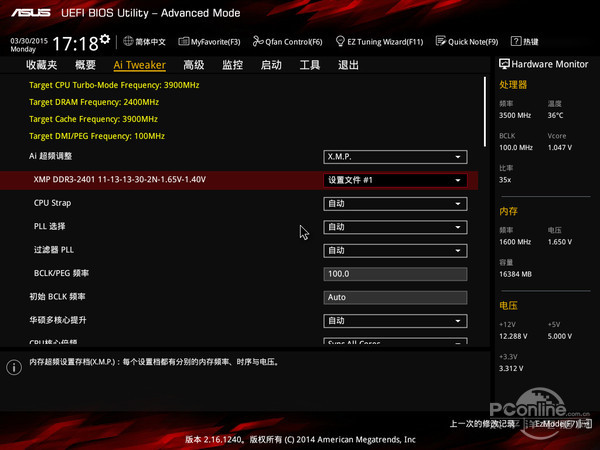Click the 初始 BCLK 频率 Auto field

395,297
